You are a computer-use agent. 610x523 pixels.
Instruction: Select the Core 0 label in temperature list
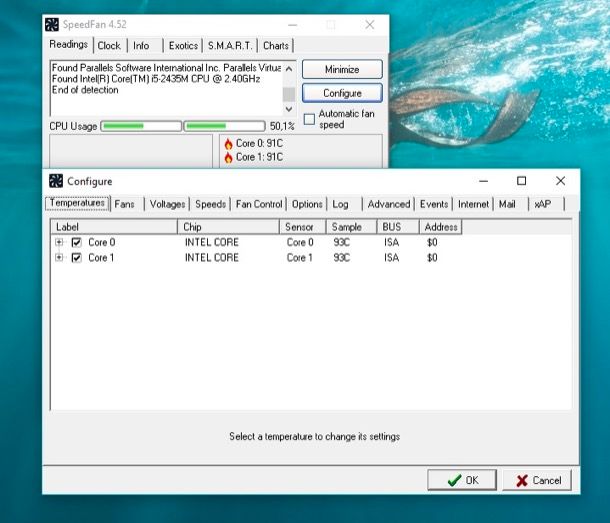[x=102, y=242]
